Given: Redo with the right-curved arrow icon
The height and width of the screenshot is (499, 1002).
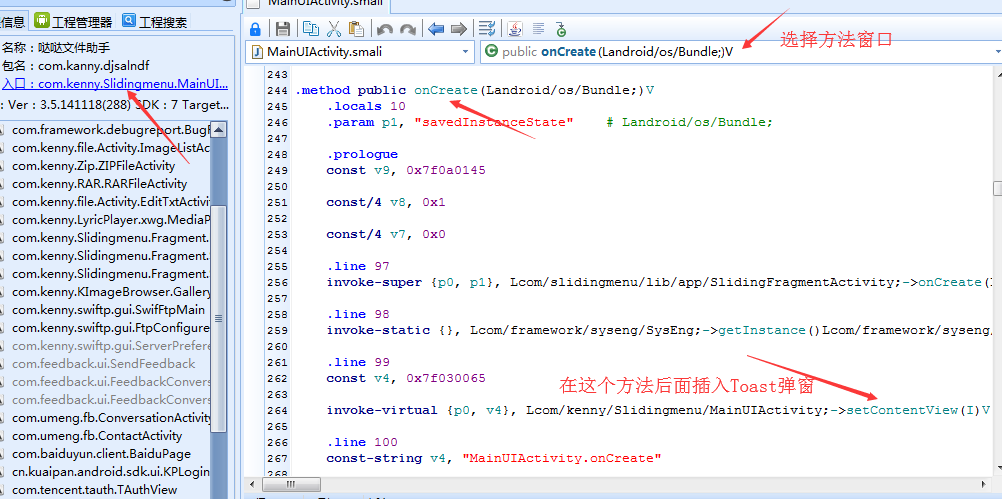Looking at the screenshot, I should click(408, 29).
